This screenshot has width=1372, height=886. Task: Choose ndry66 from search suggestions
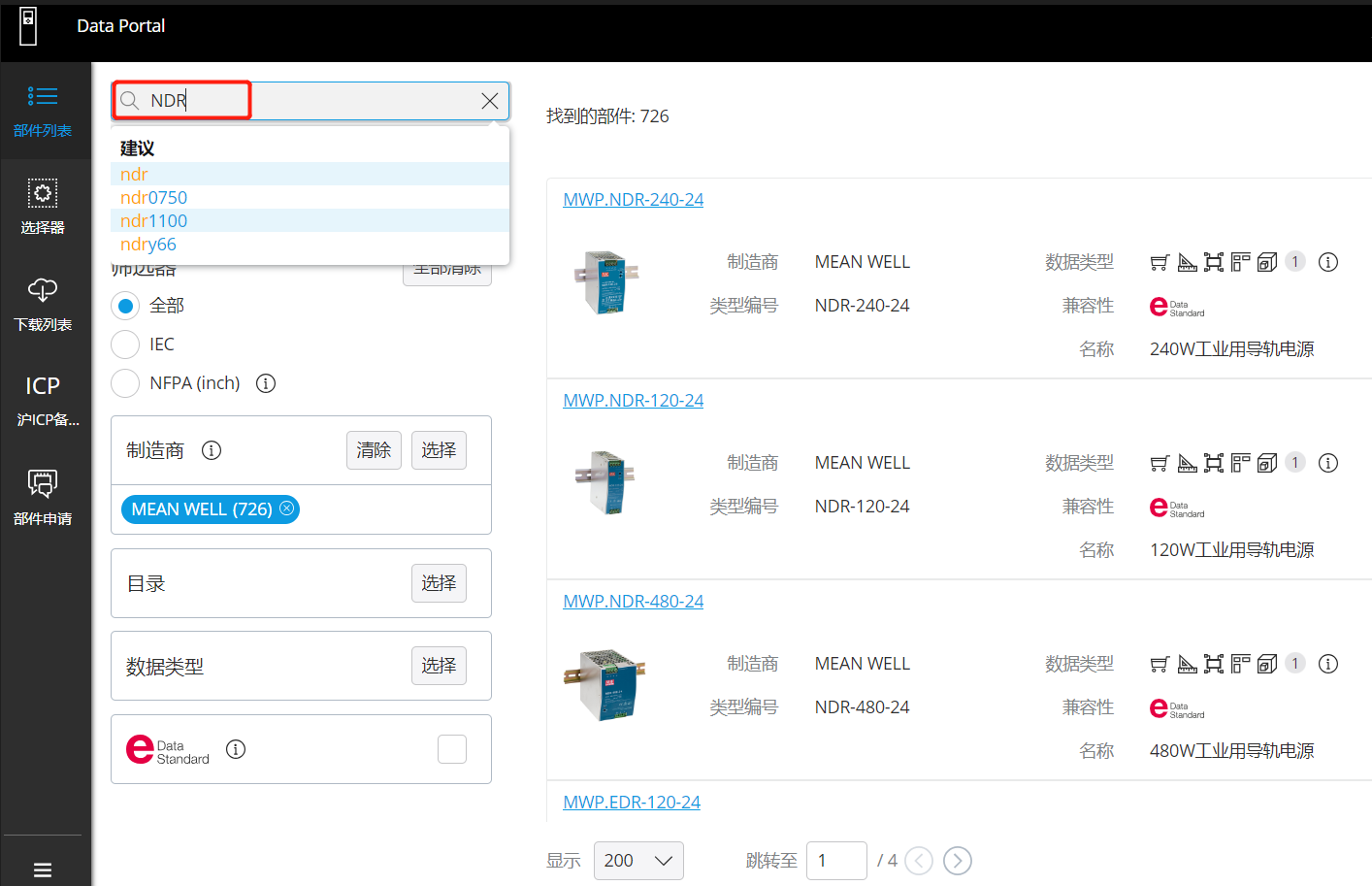(148, 245)
